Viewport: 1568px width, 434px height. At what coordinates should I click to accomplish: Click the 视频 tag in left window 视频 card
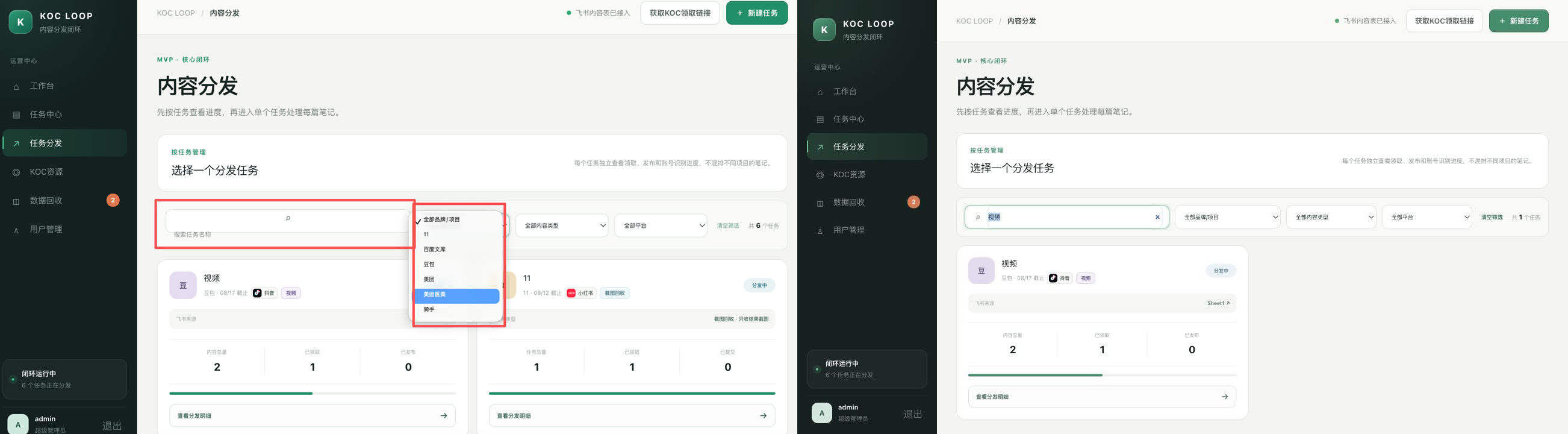click(291, 293)
